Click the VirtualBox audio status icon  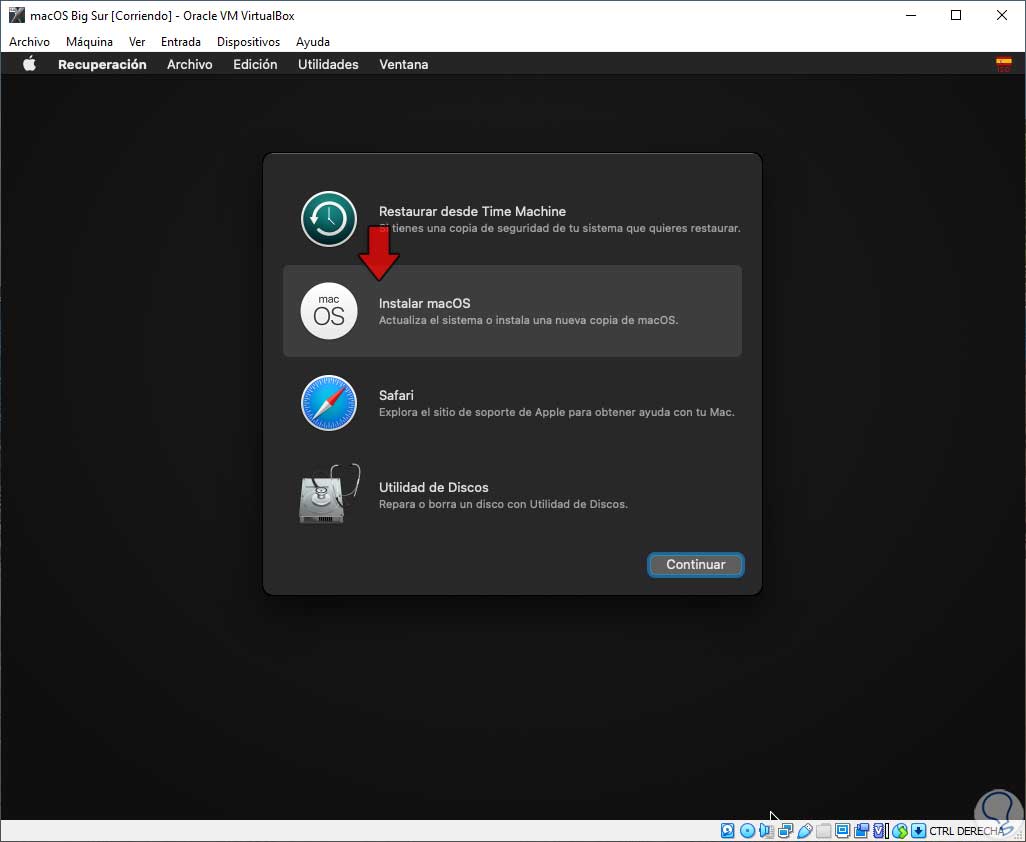pos(766,831)
